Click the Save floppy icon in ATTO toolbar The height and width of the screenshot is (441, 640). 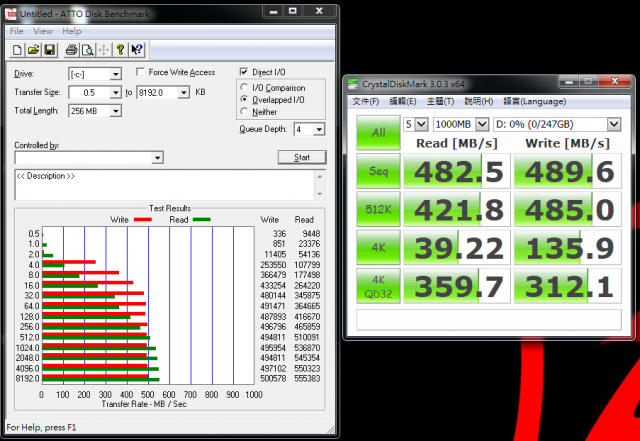50,50
